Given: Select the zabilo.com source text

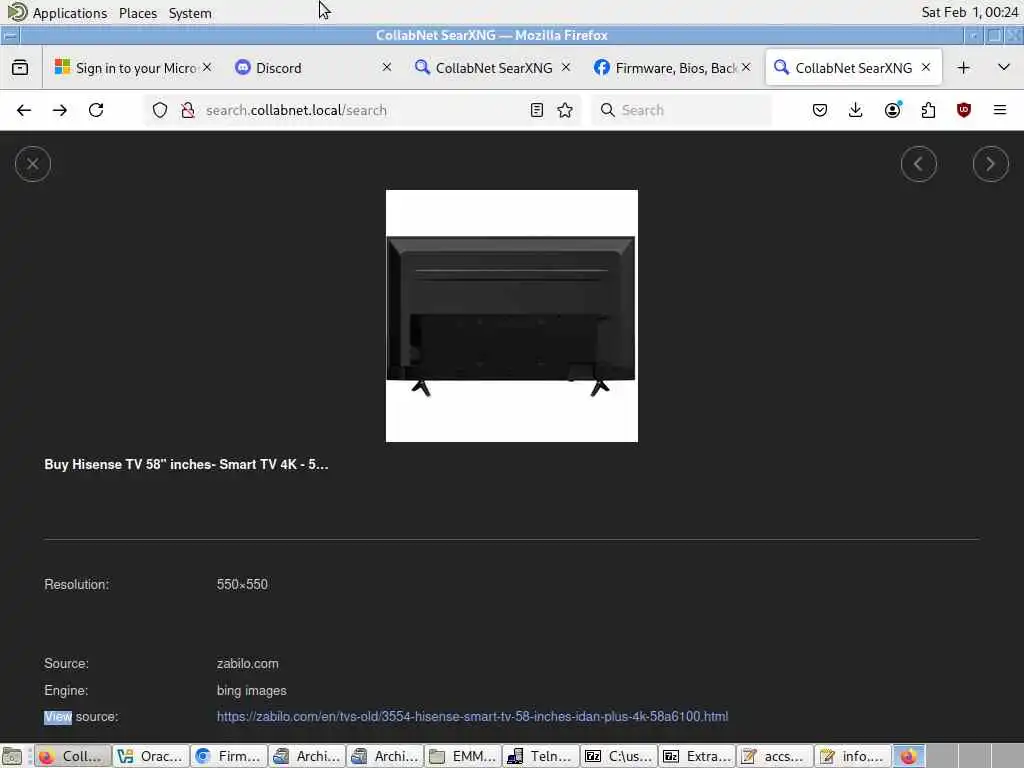Looking at the screenshot, I should click(x=248, y=664).
